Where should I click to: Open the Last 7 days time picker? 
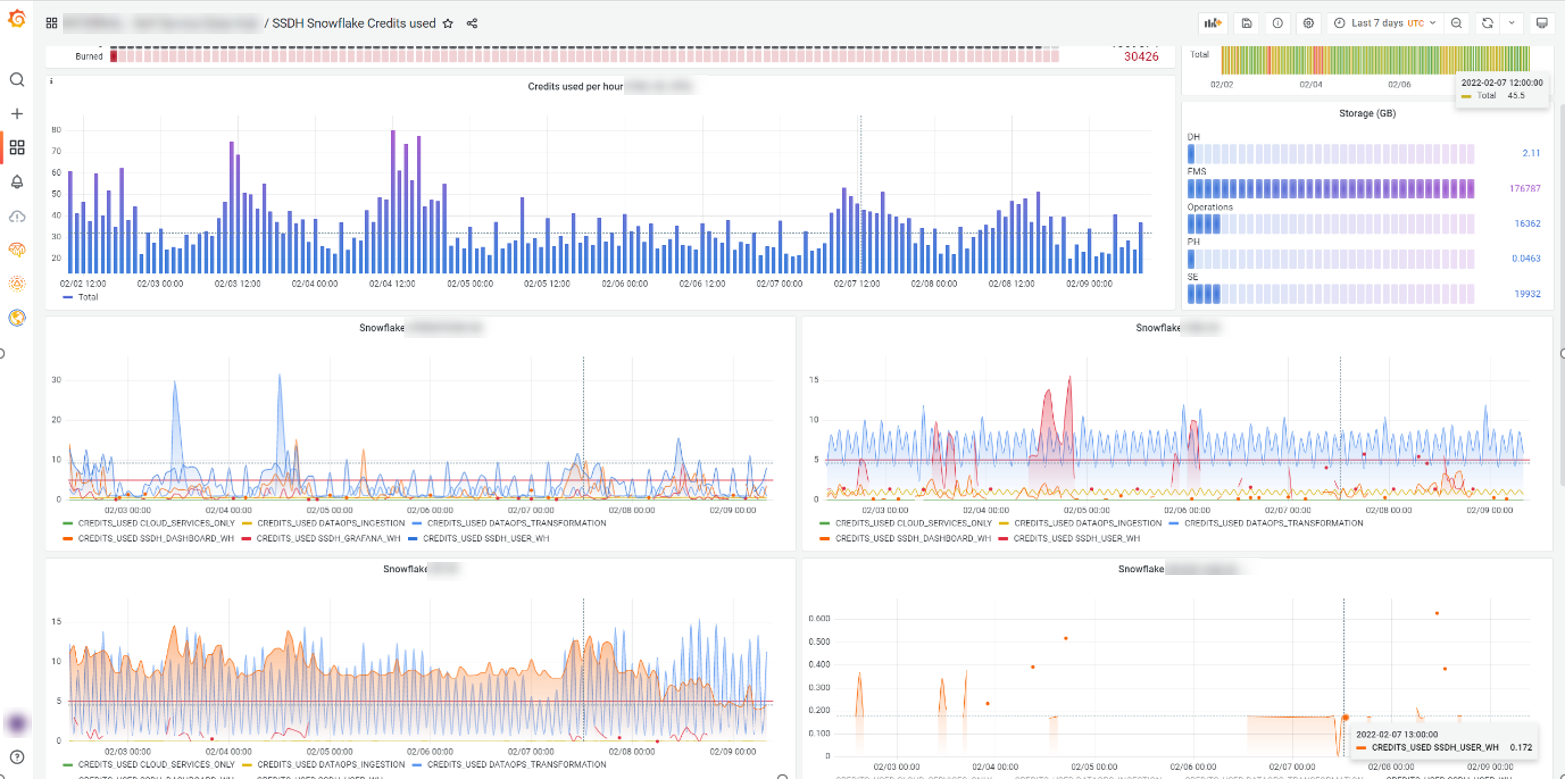point(1384,23)
